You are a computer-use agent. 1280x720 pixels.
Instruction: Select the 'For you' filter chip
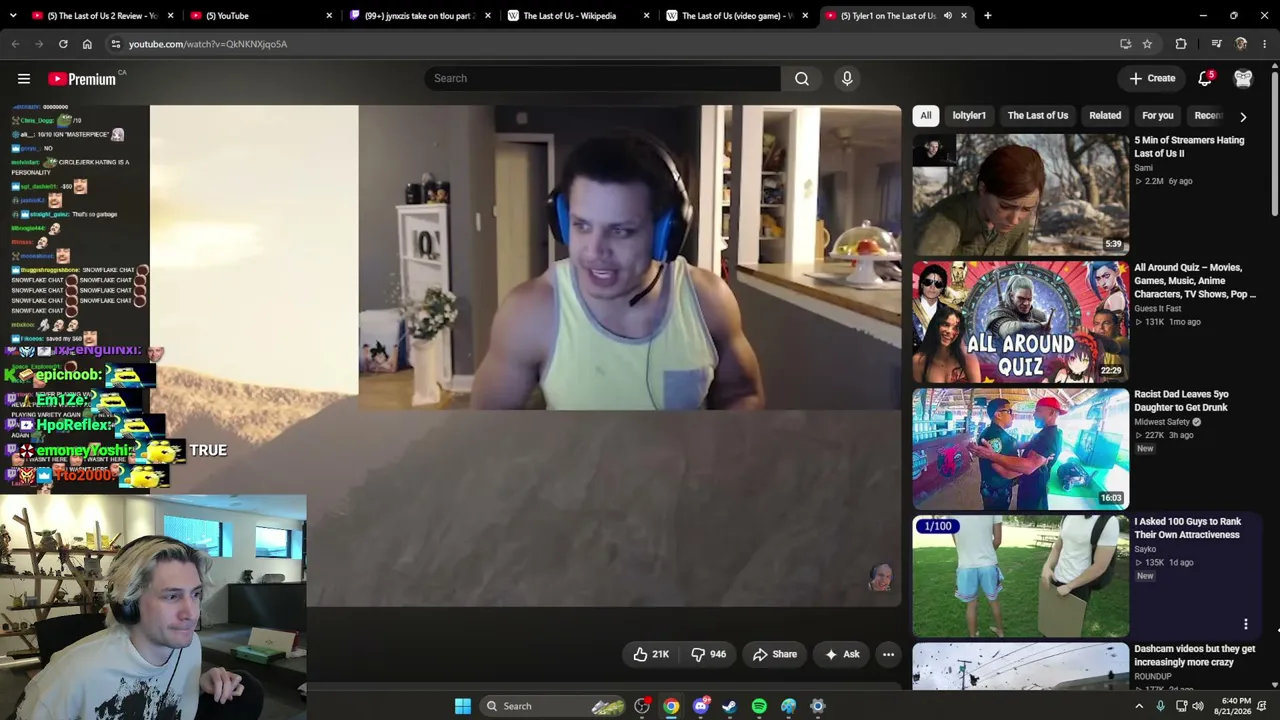tap(1158, 116)
